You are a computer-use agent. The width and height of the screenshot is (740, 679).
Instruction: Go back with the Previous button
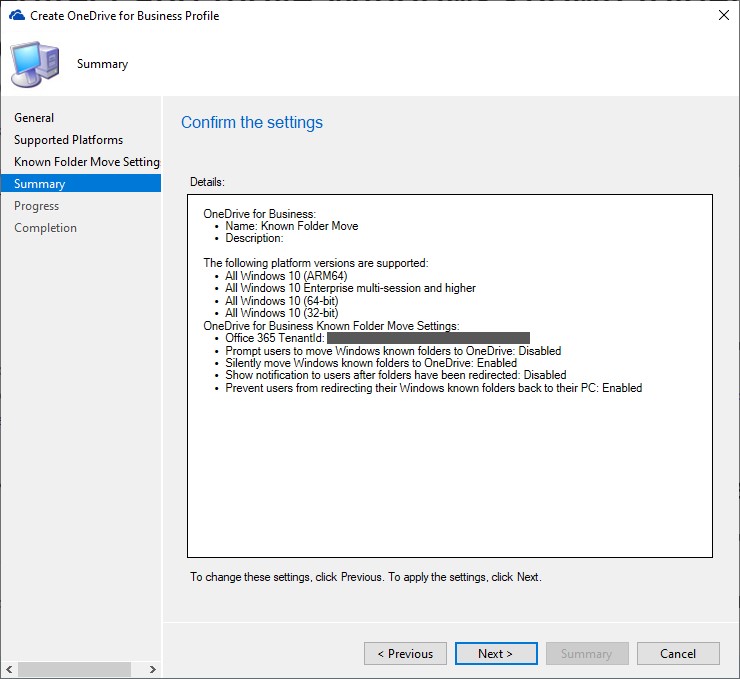pos(405,654)
